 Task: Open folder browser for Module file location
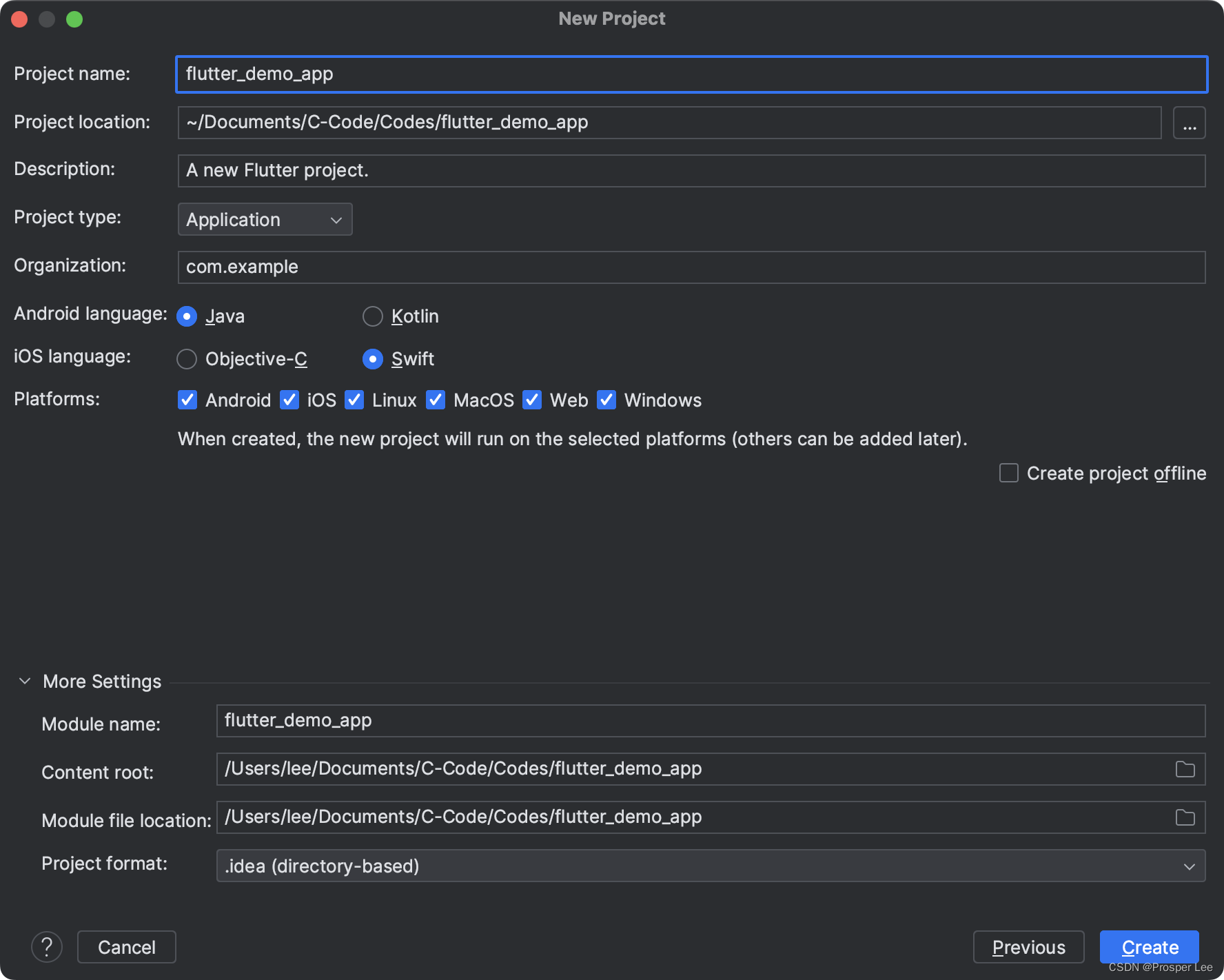point(1185,817)
